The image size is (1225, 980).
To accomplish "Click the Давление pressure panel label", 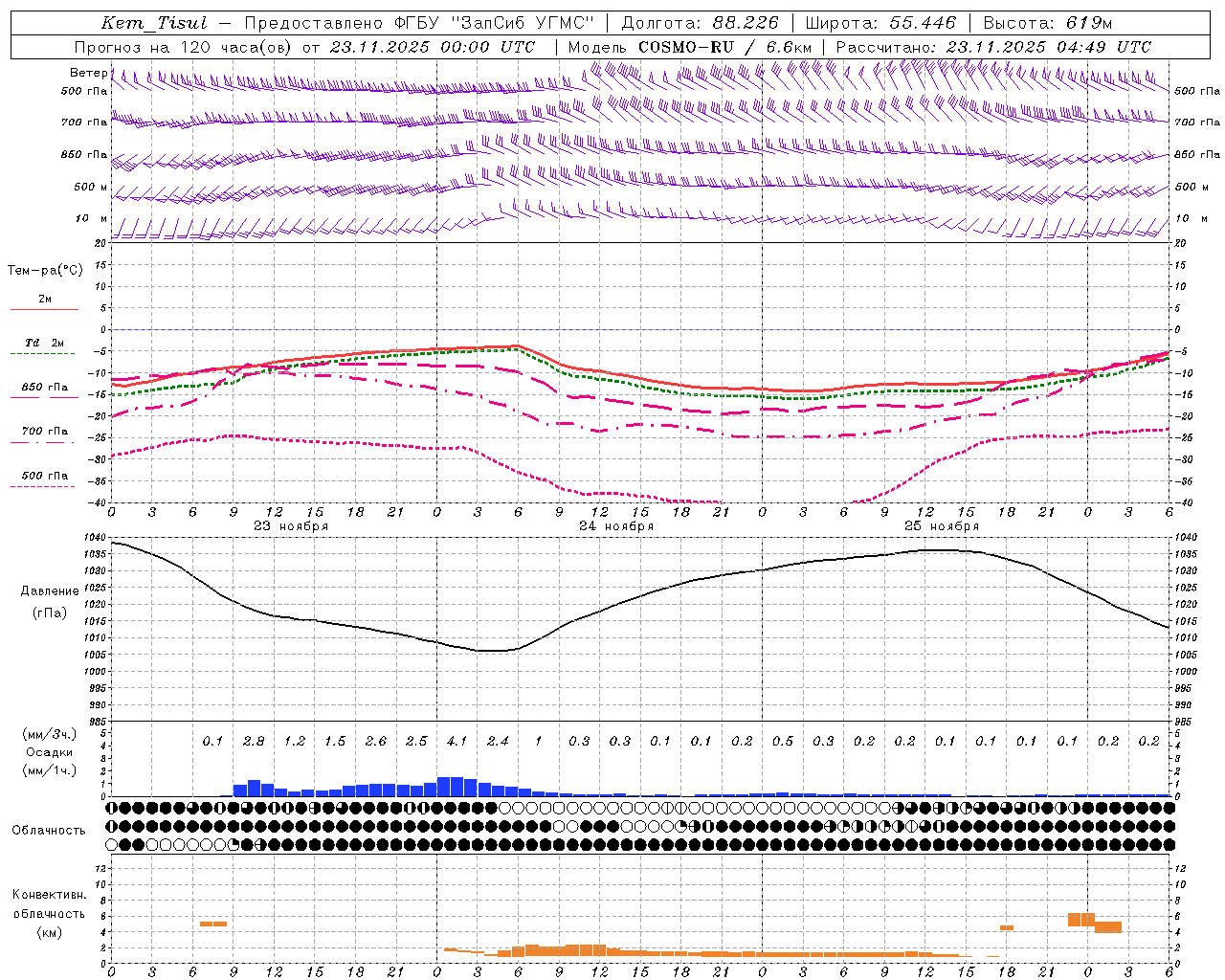I will [50, 591].
